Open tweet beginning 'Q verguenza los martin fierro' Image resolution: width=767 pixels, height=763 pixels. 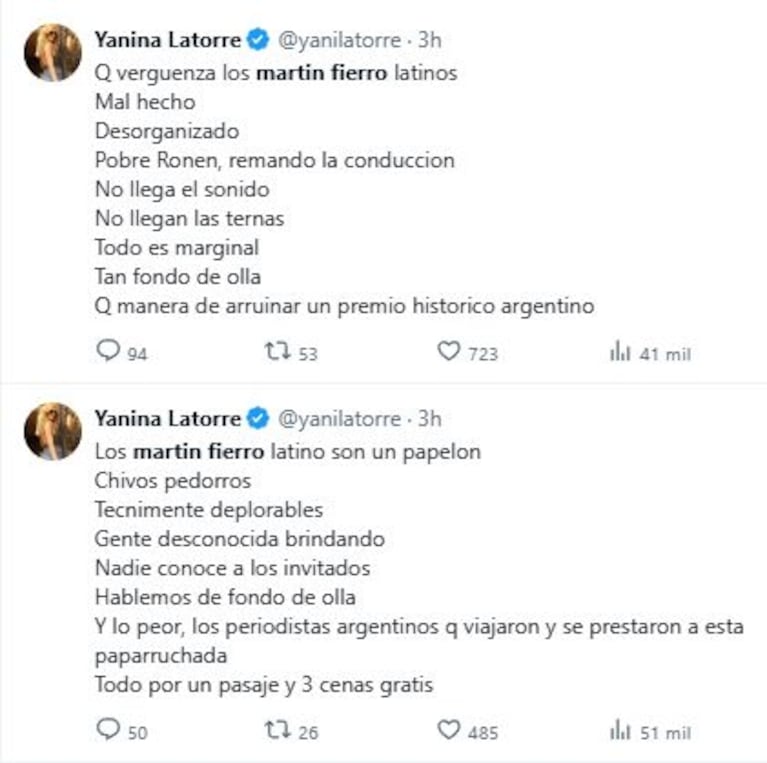click(x=275, y=73)
